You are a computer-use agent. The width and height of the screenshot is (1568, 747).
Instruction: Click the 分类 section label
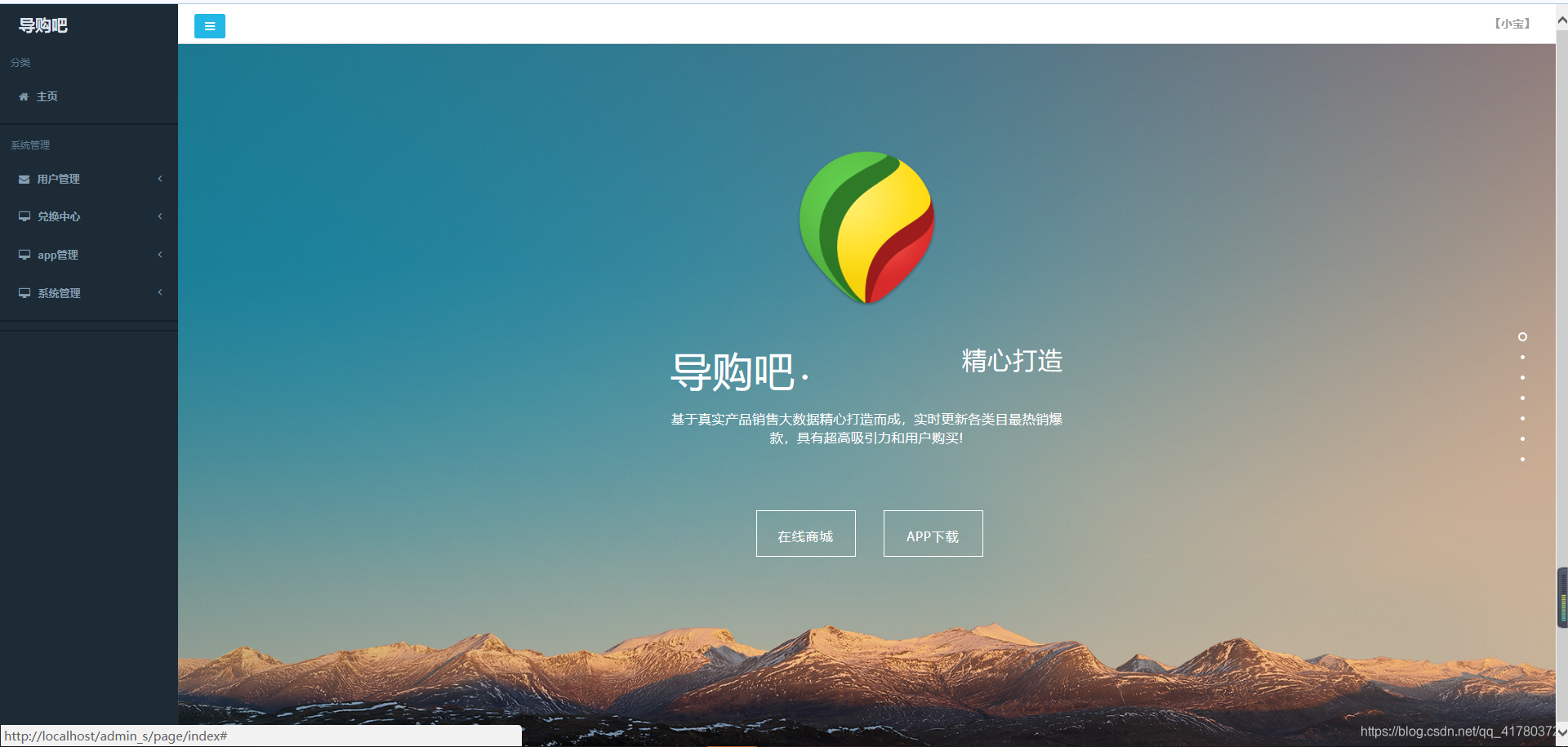coord(20,63)
